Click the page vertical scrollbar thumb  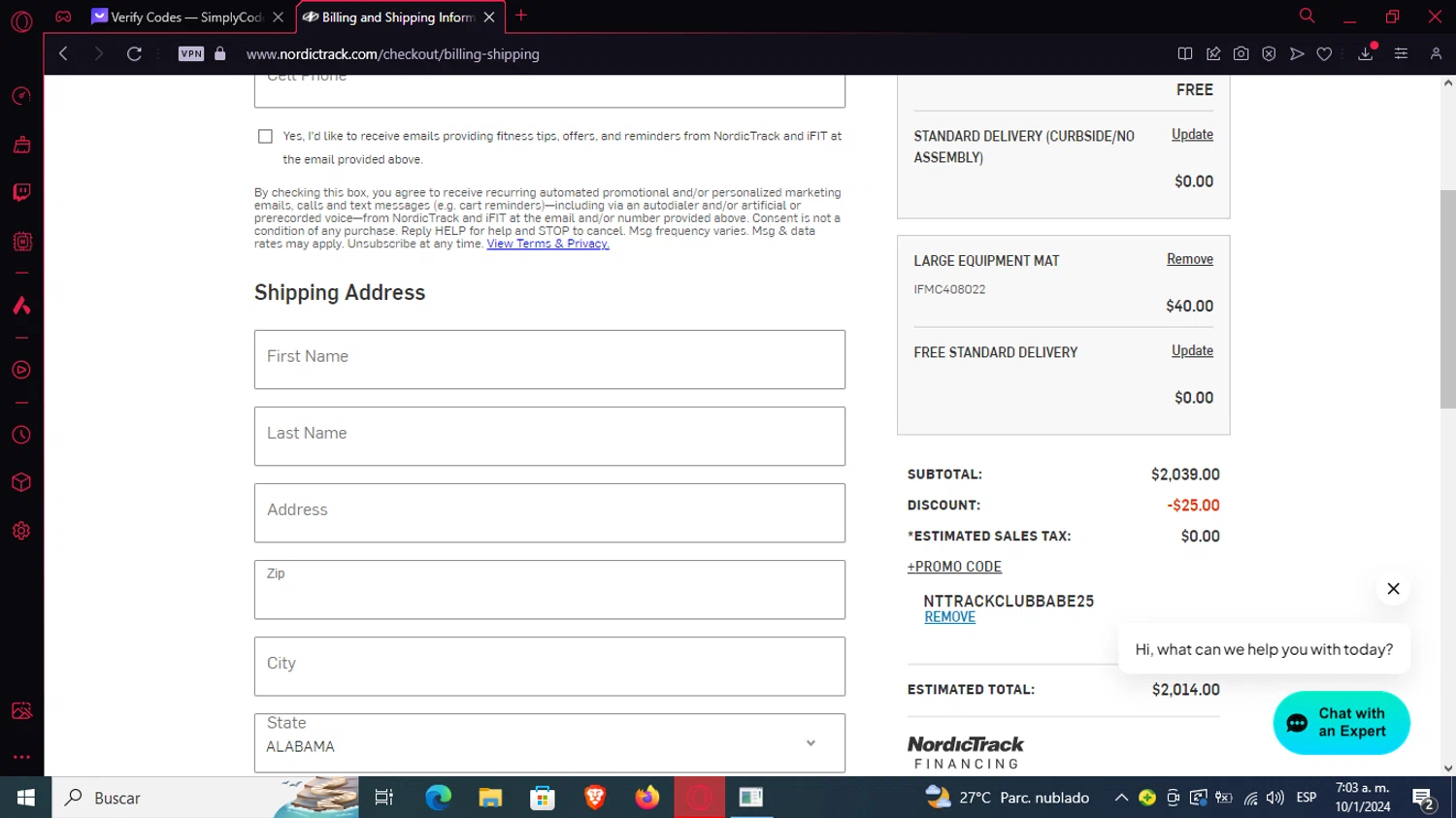(x=1447, y=299)
